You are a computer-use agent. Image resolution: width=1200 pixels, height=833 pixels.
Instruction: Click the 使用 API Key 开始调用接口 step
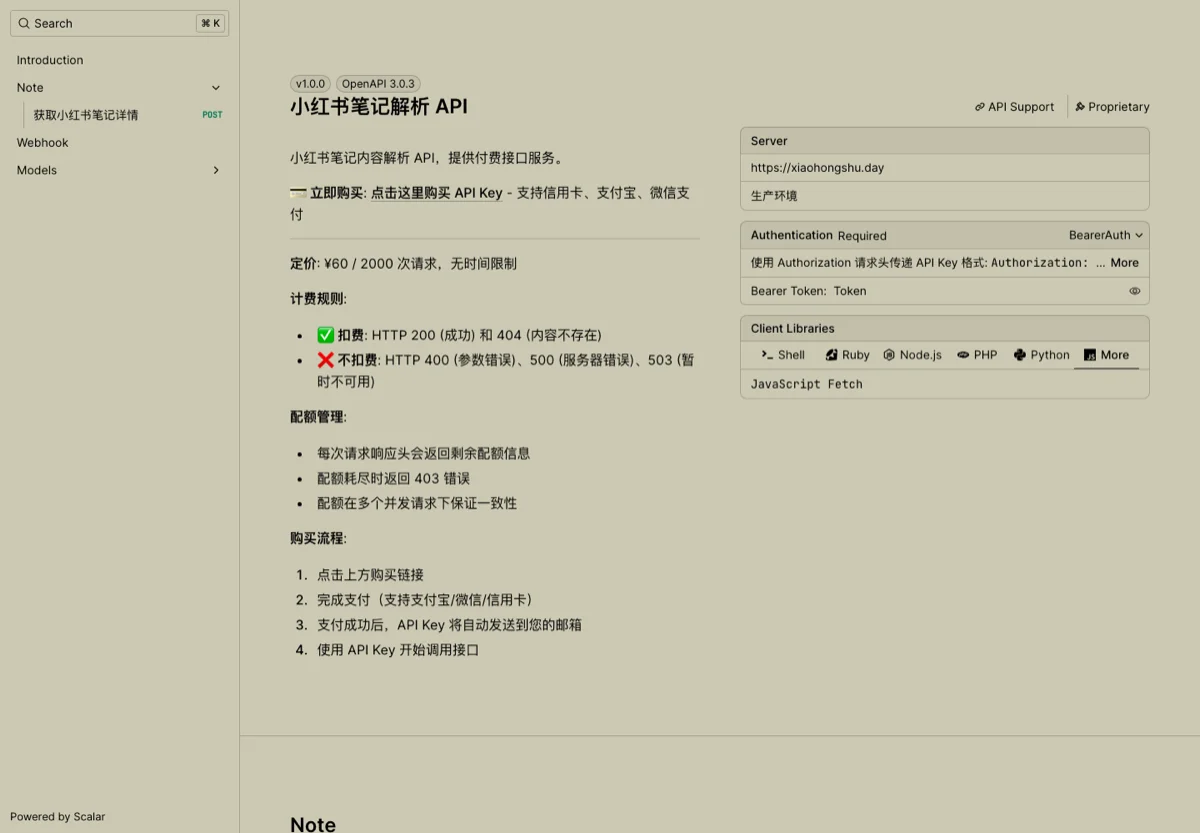pos(398,650)
